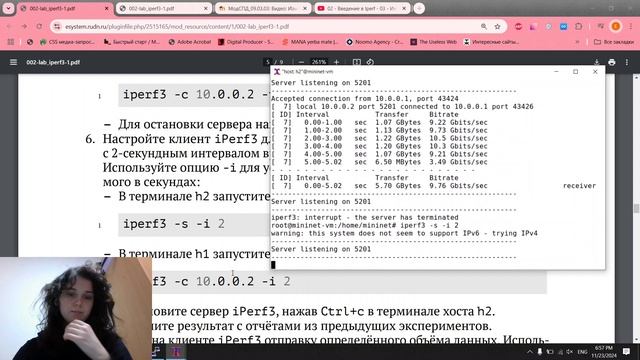The height and width of the screenshot is (360, 640).
Task: Open the Windows notification center
Action: (626, 351)
